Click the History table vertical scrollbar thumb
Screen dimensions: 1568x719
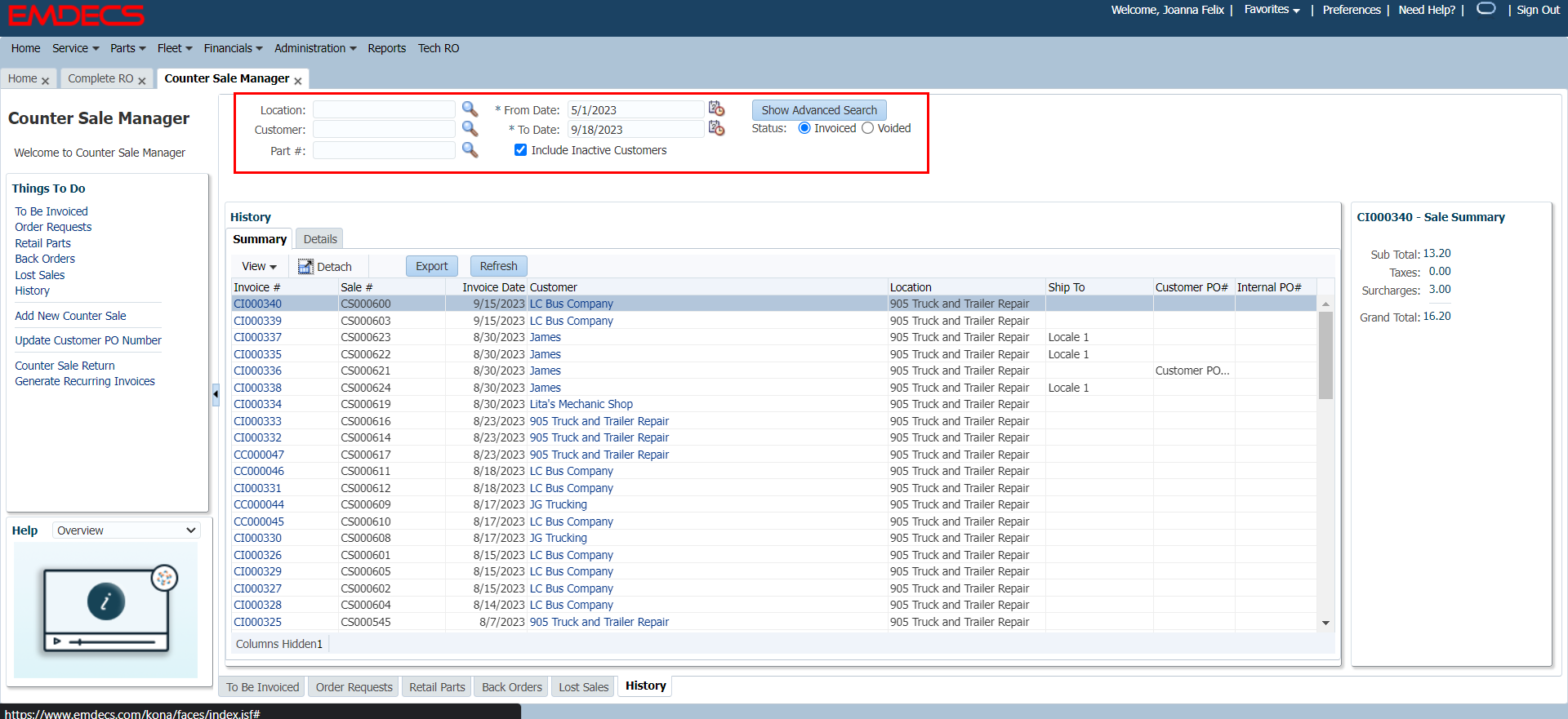(x=1325, y=355)
